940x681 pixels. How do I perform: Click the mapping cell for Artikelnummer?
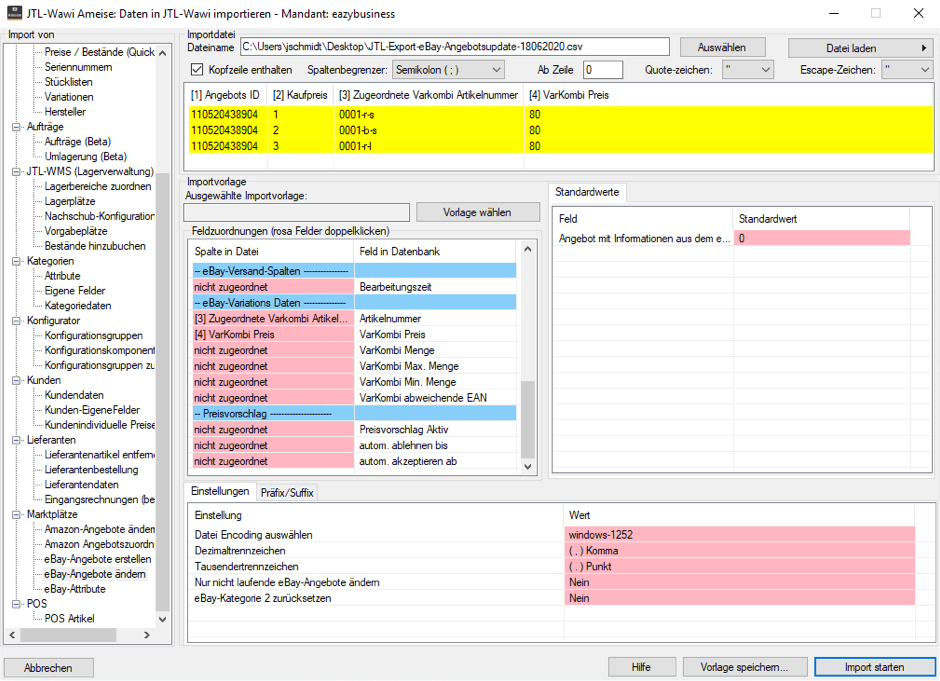click(273, 319)
